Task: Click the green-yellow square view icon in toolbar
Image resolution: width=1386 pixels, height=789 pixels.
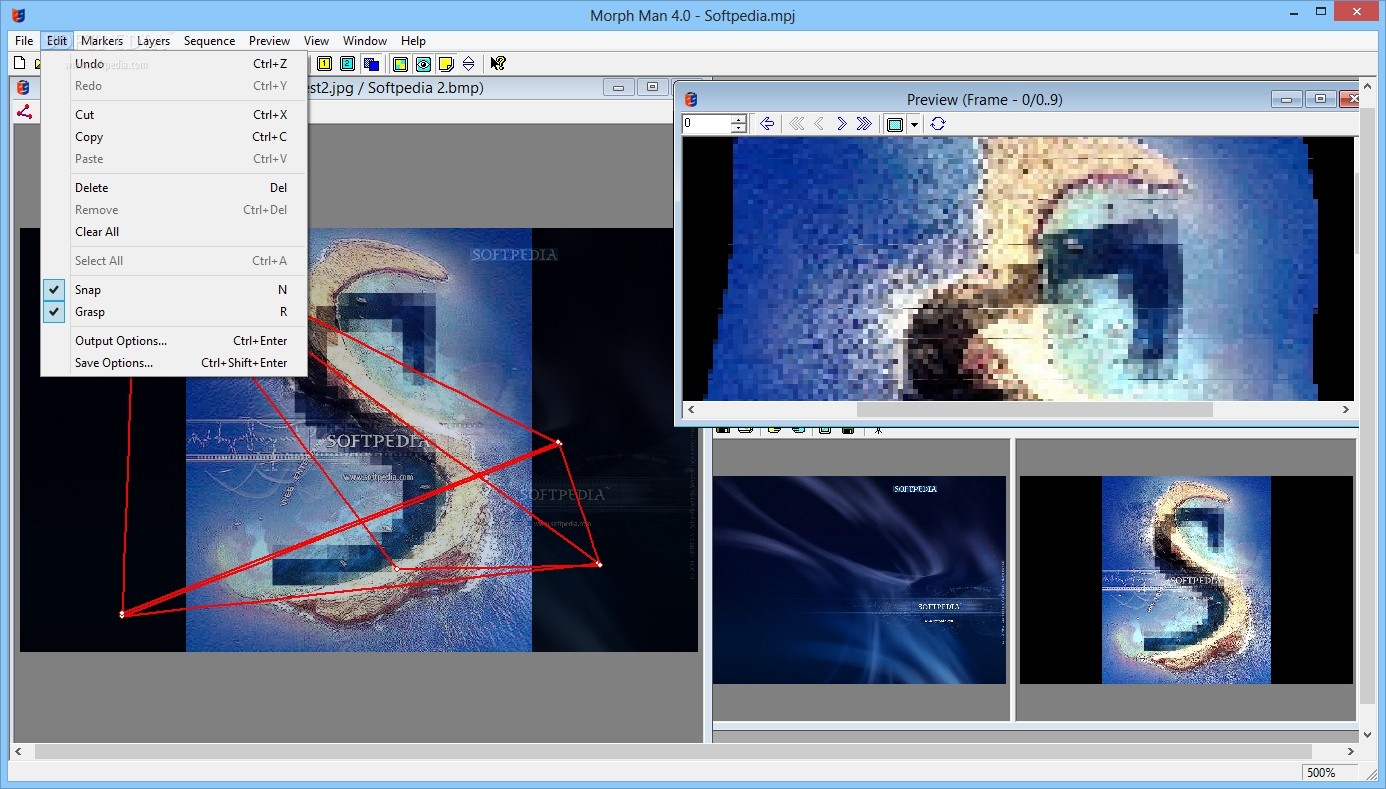Action: click(x=400, y=64)
